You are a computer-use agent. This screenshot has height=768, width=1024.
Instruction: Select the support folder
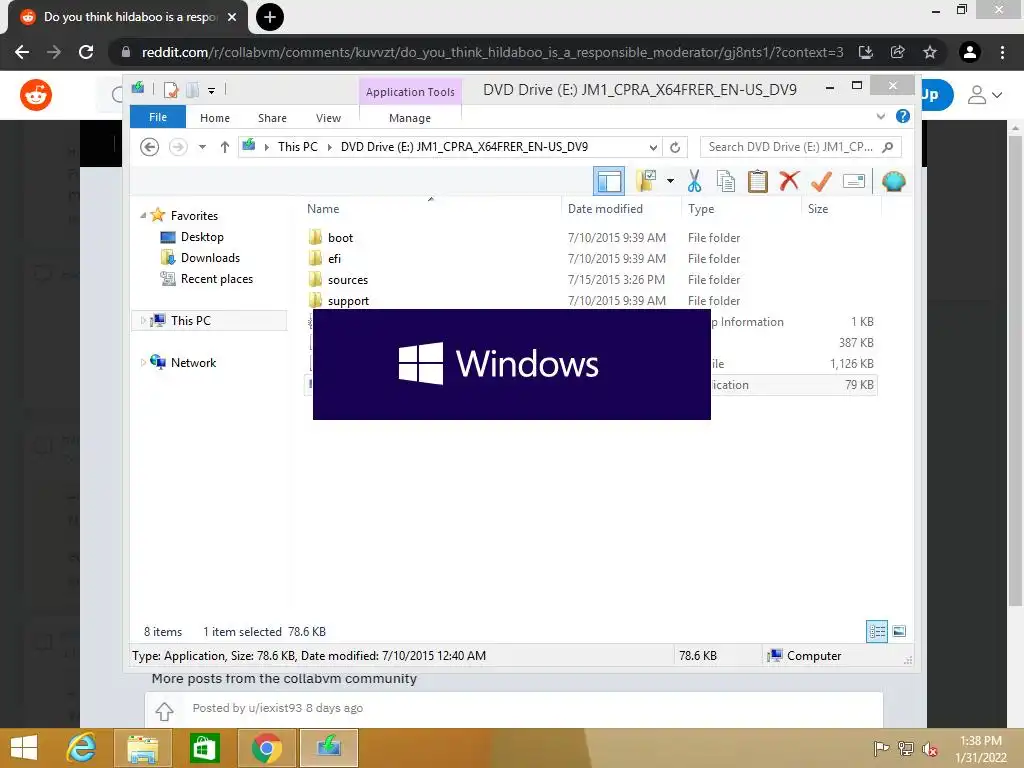pos(348,300)
